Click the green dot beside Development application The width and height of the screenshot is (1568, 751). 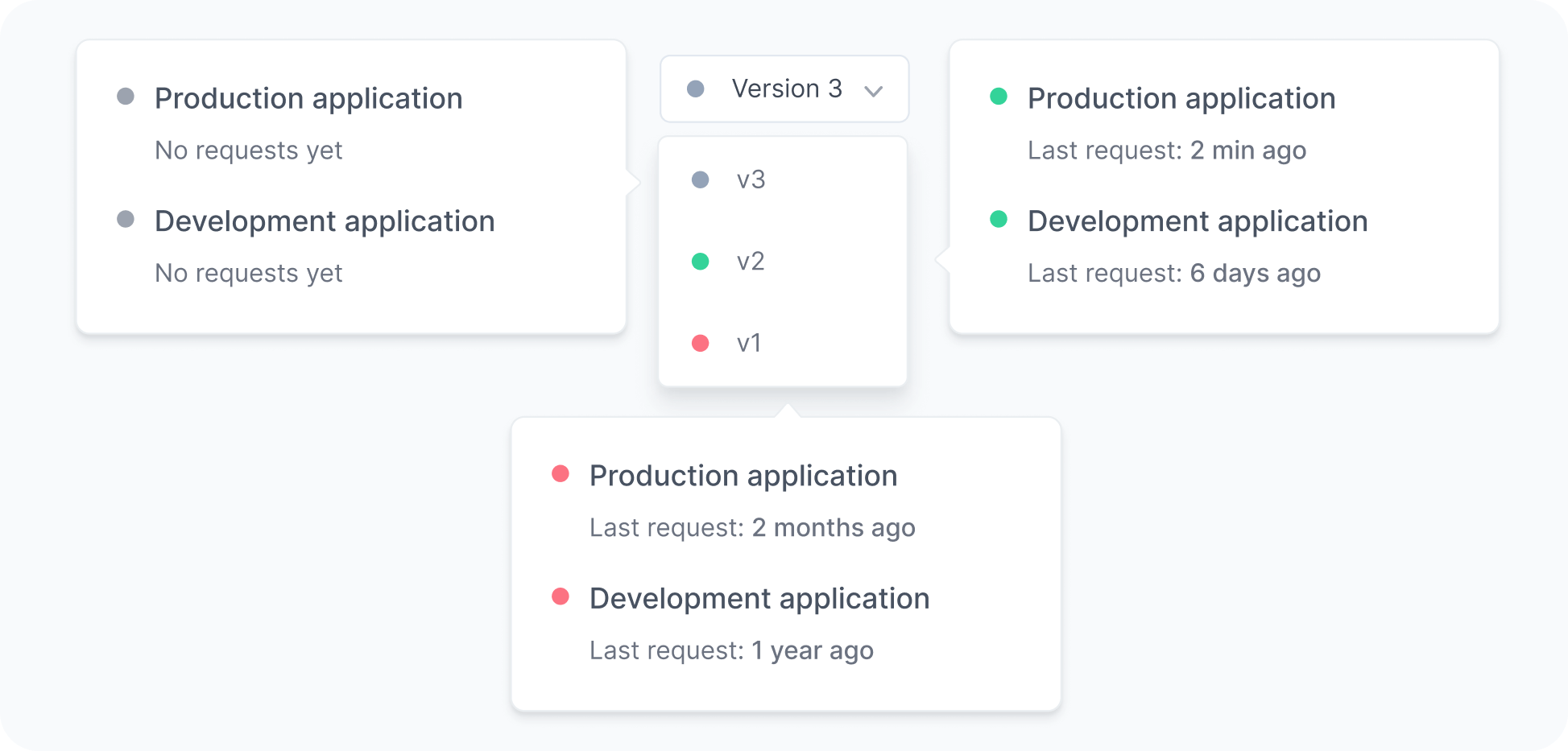pyautogui.click(x=999, y=218)
